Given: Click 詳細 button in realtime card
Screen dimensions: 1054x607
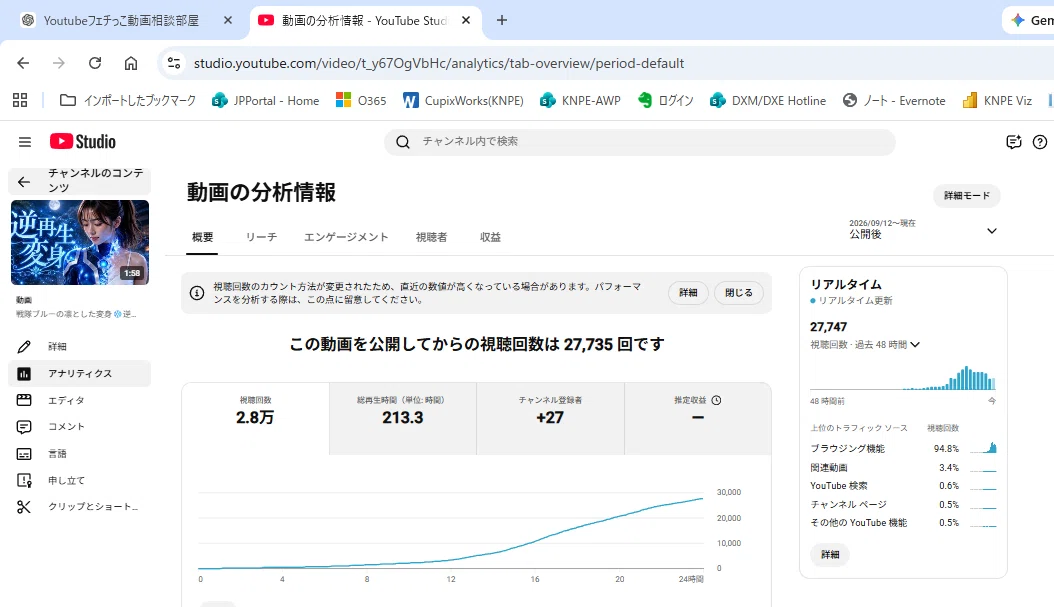Looking at the screenshot, I should [x=830, y=555].
